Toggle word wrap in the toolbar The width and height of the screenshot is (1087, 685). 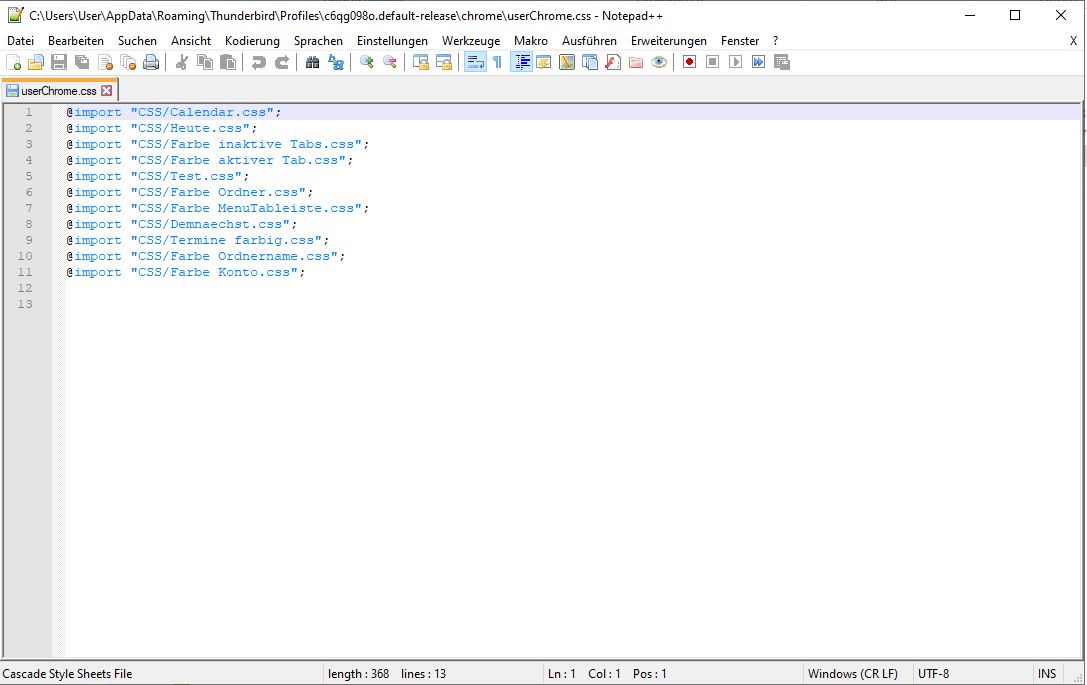(474, 62)
